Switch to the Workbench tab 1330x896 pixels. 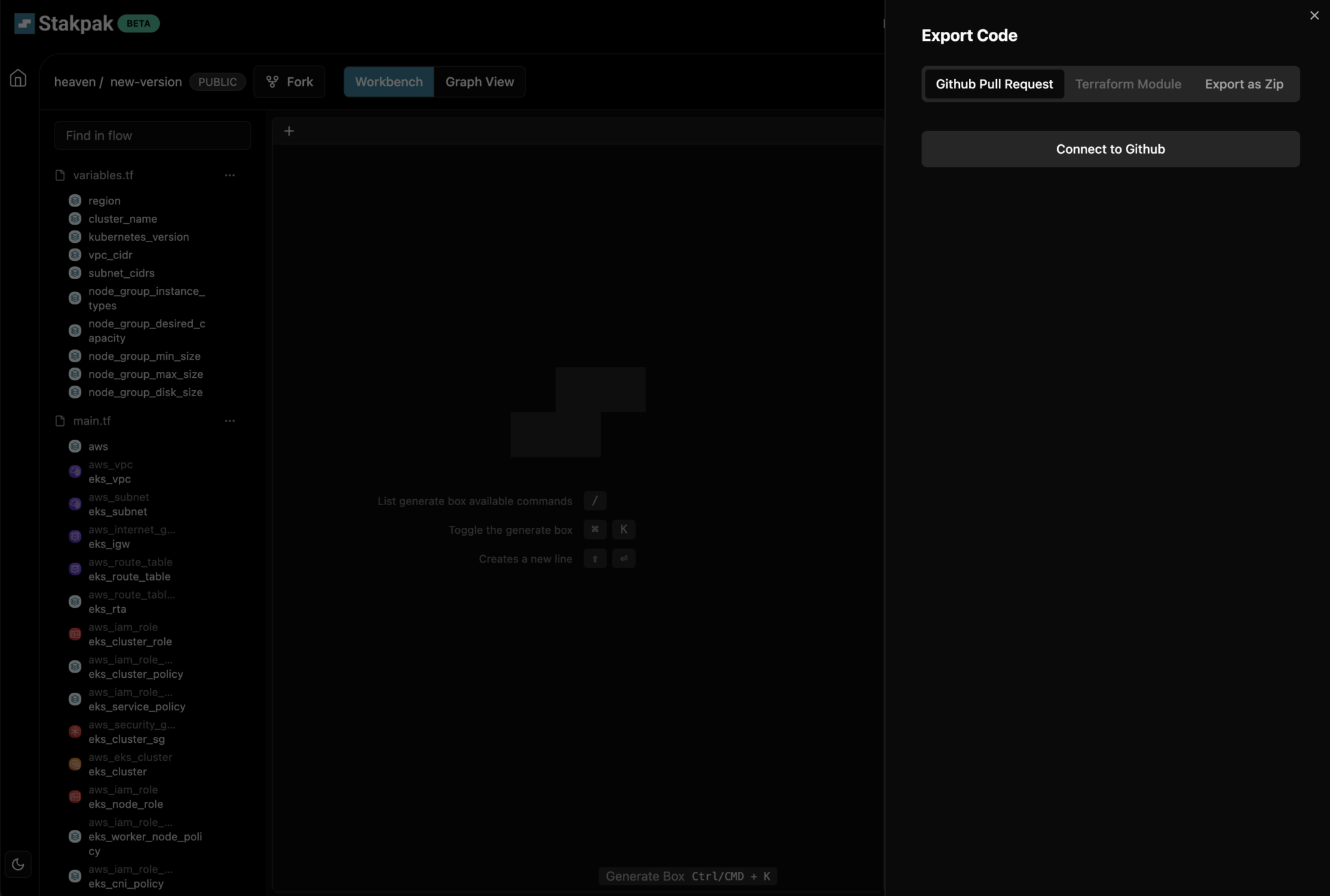pos(388,82)
